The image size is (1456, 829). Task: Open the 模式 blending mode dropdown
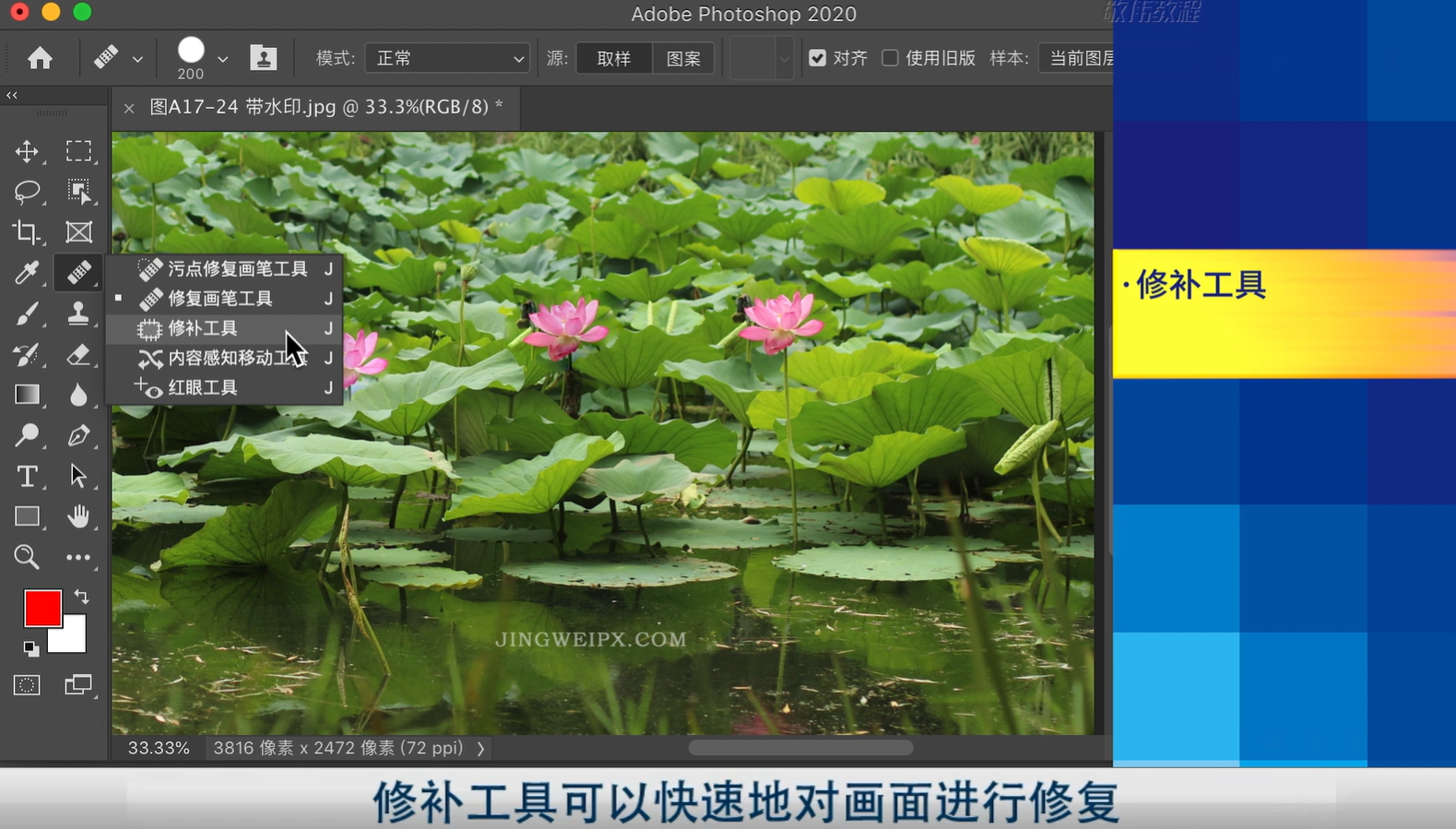[x=447, y=58]
